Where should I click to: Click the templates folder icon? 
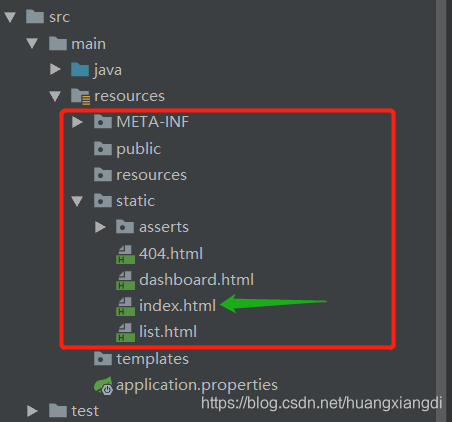(x=103, y=359)
